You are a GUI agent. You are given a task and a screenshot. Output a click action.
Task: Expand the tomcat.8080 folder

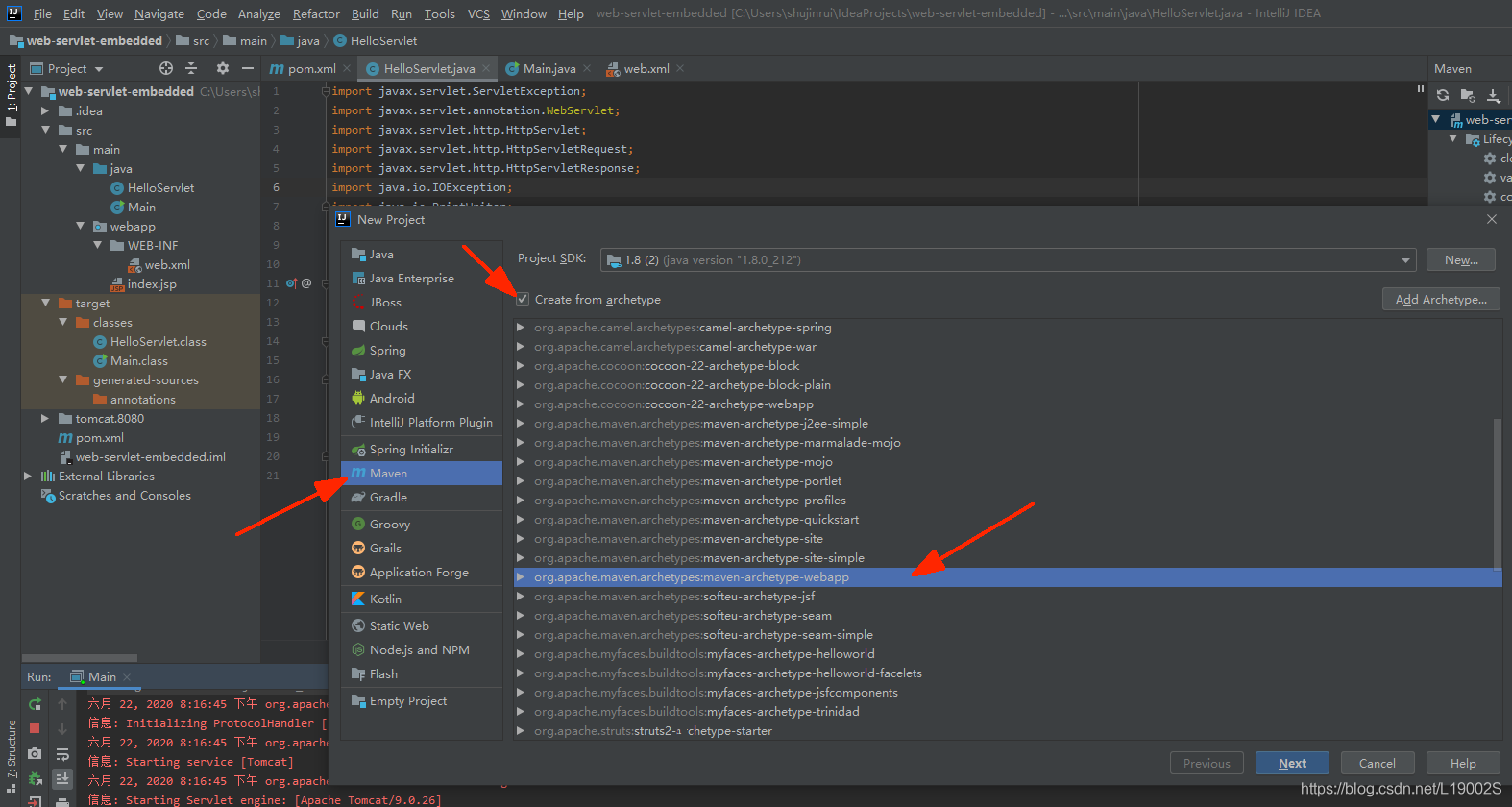point(45,418)
